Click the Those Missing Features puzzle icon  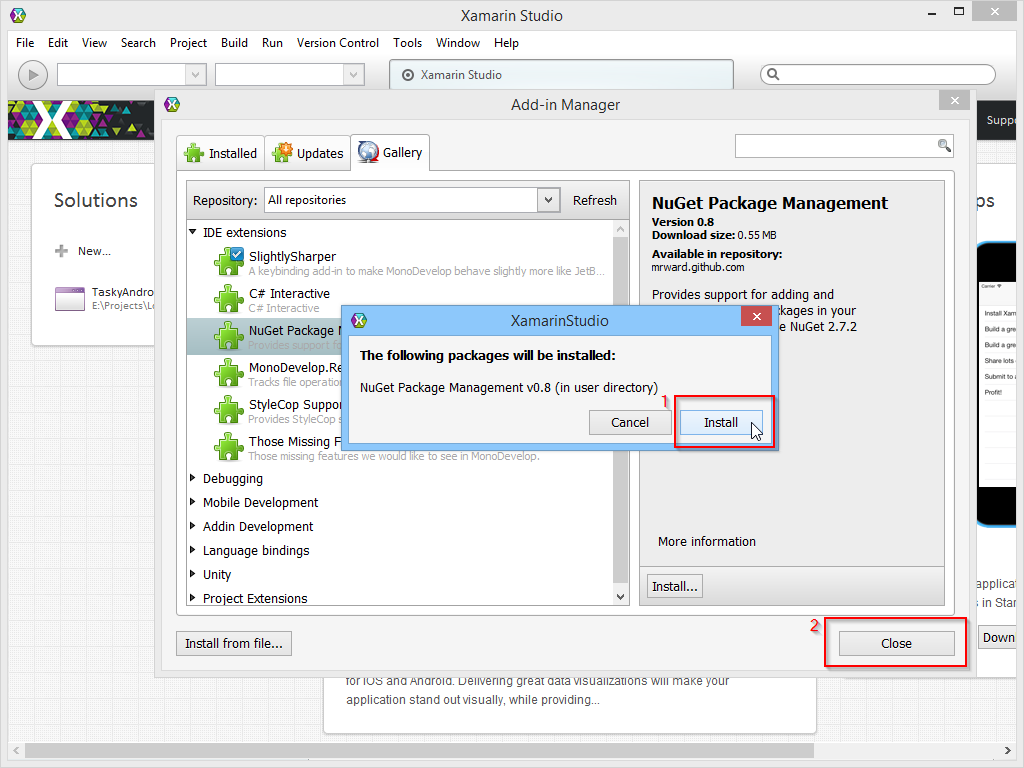pos(229,447)
